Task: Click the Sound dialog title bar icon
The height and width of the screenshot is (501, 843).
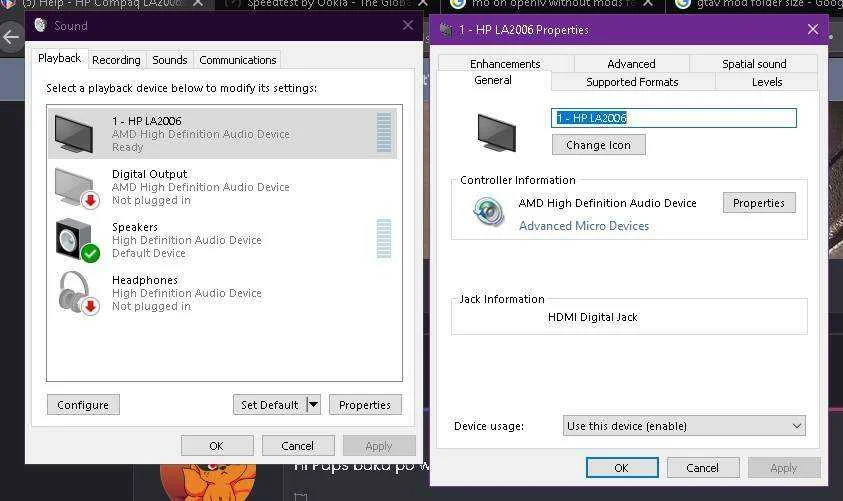Action: [40, 25]
